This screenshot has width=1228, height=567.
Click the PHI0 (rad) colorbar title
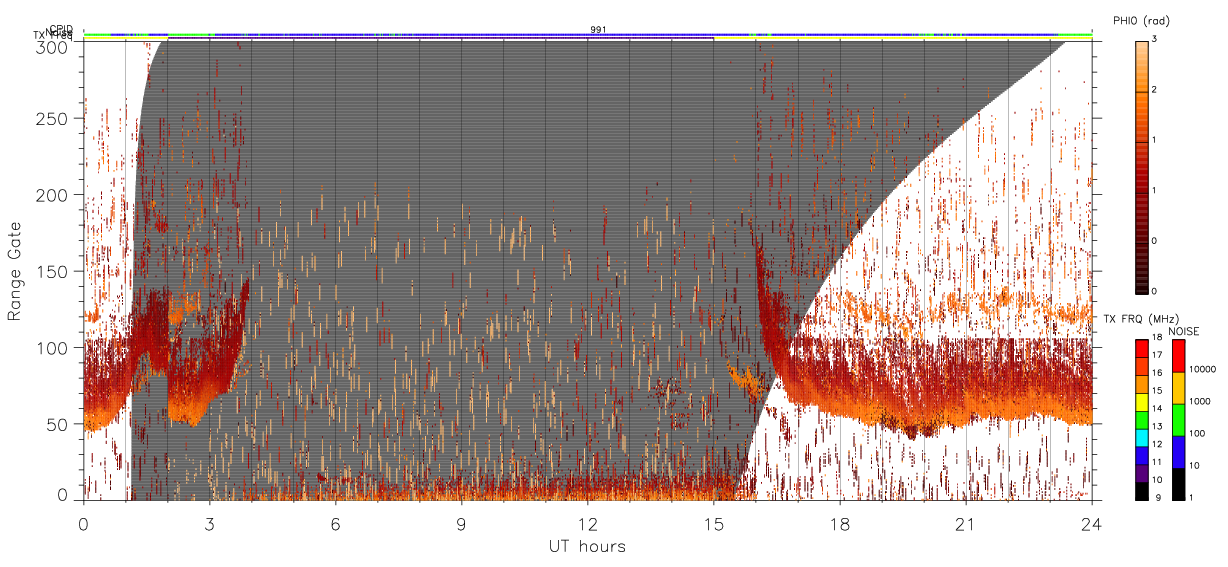pyautogui.click(x=1141, y=21)
